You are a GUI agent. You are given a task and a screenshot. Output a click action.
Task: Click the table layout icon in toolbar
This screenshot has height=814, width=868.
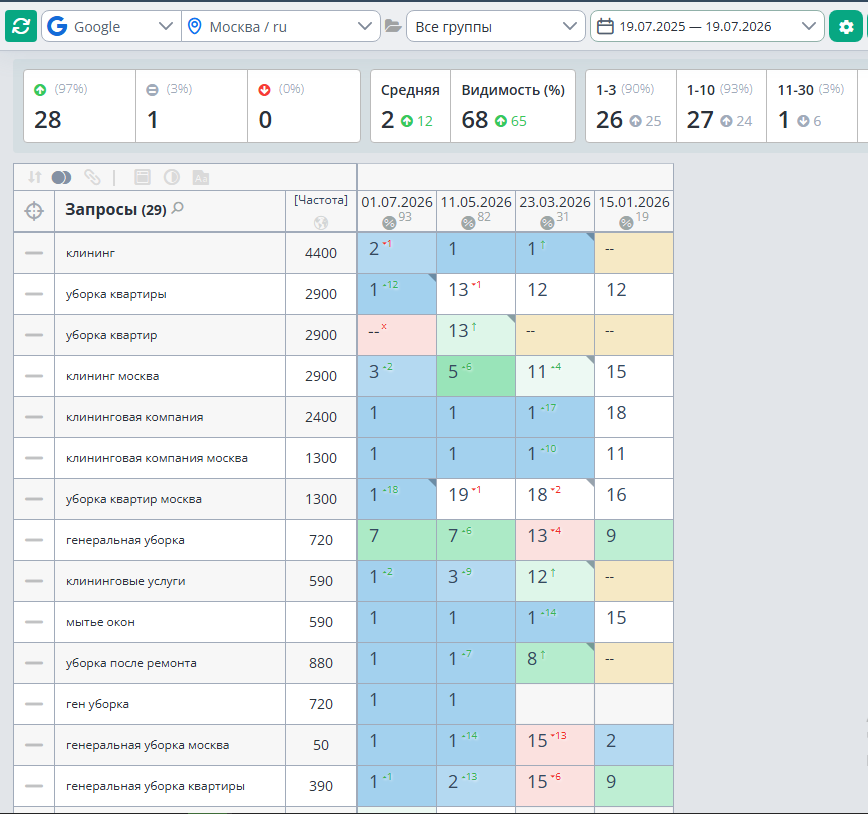(142, 177)
